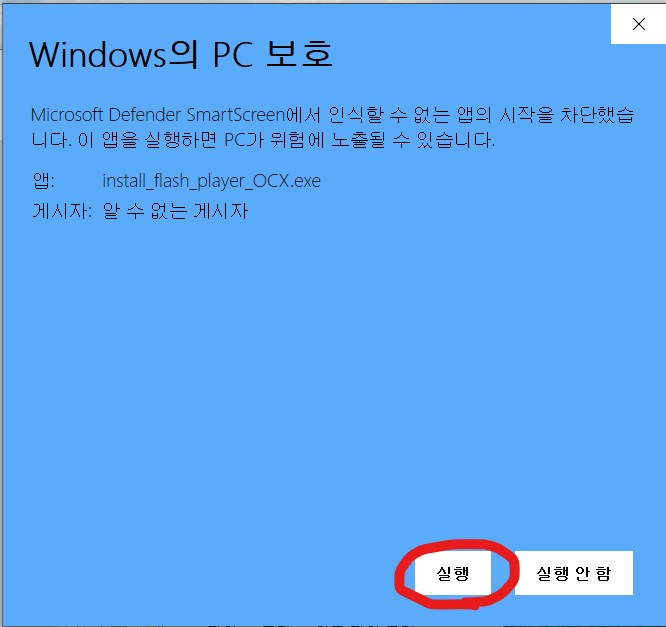
Task: Select the install_flash_player_OCX.exe file name
Action: point(212,181)
